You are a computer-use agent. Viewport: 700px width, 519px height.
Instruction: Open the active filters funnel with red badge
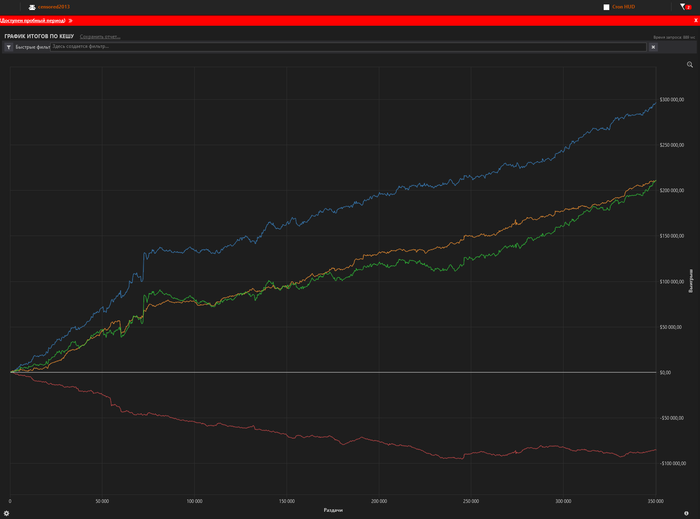(685, 7)
